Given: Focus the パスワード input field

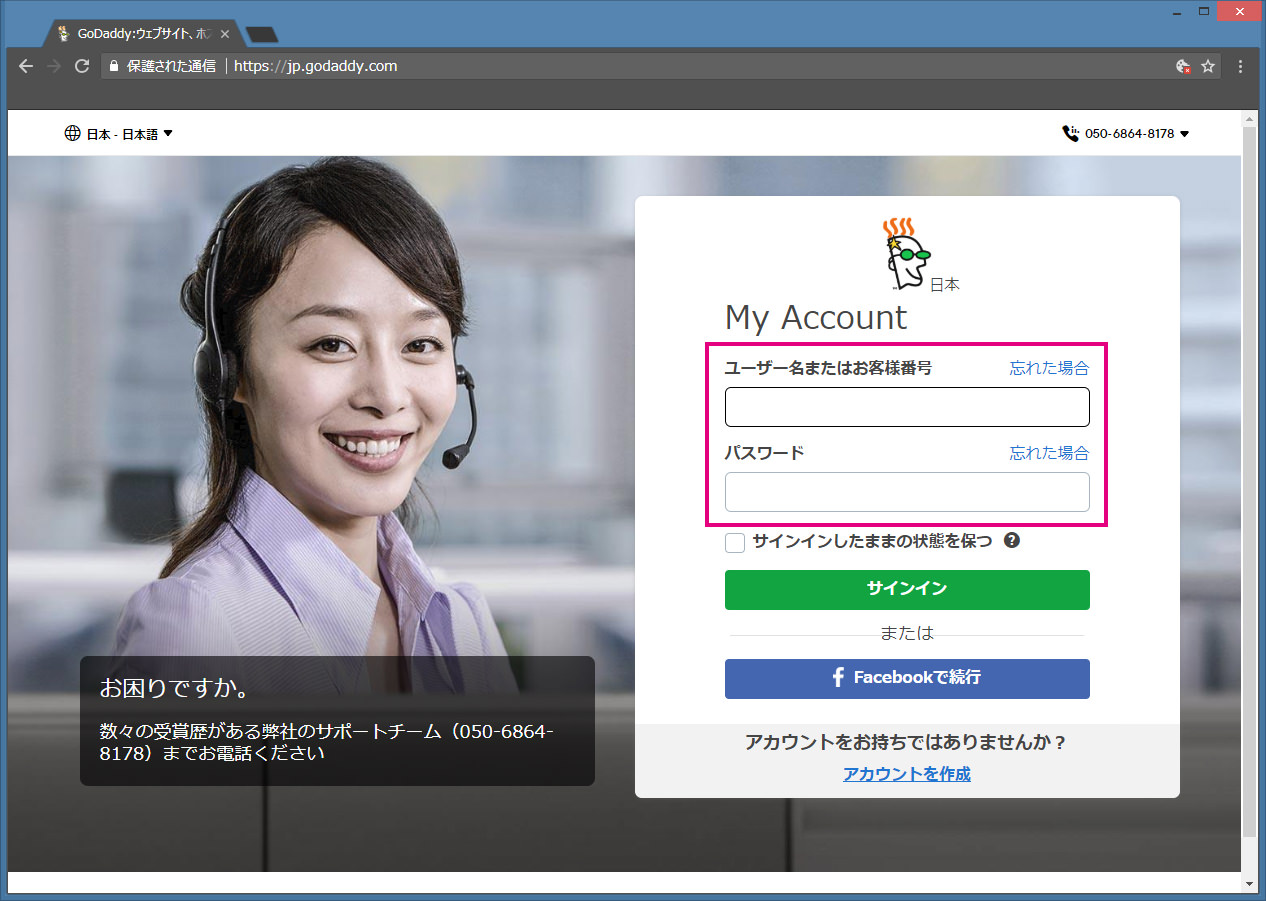Looking at the screenshot, I should click(x=907, y=492).
